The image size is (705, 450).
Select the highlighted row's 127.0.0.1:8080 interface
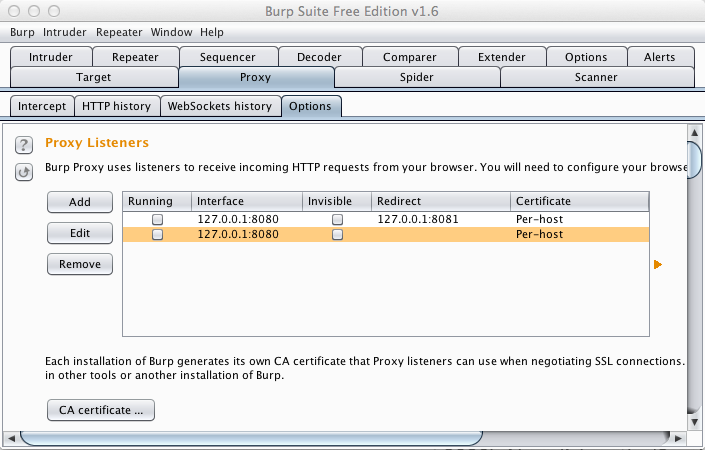238,235
